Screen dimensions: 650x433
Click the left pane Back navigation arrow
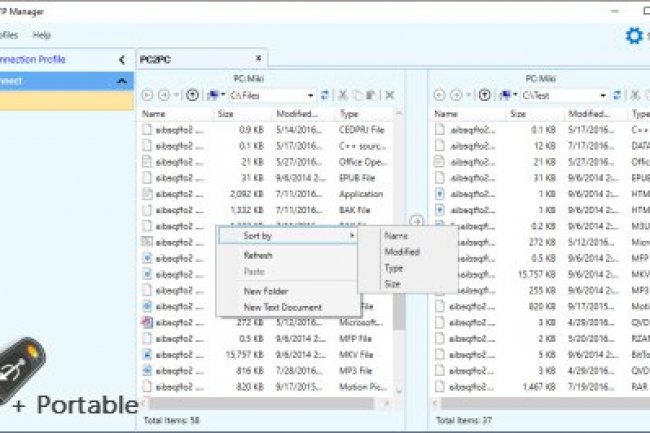tap(147, 95)
